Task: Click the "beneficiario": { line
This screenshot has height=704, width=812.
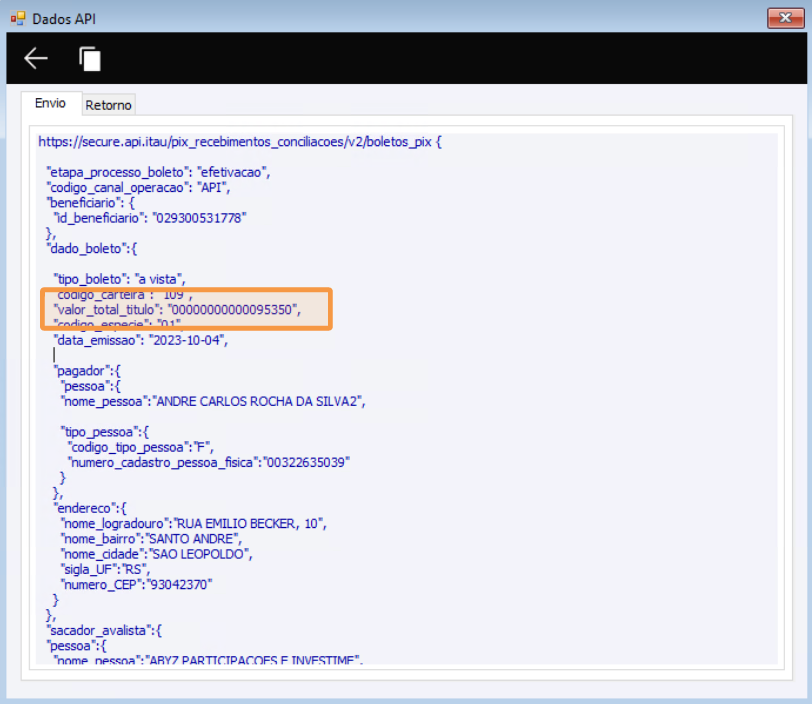Action: coord(90,203)
